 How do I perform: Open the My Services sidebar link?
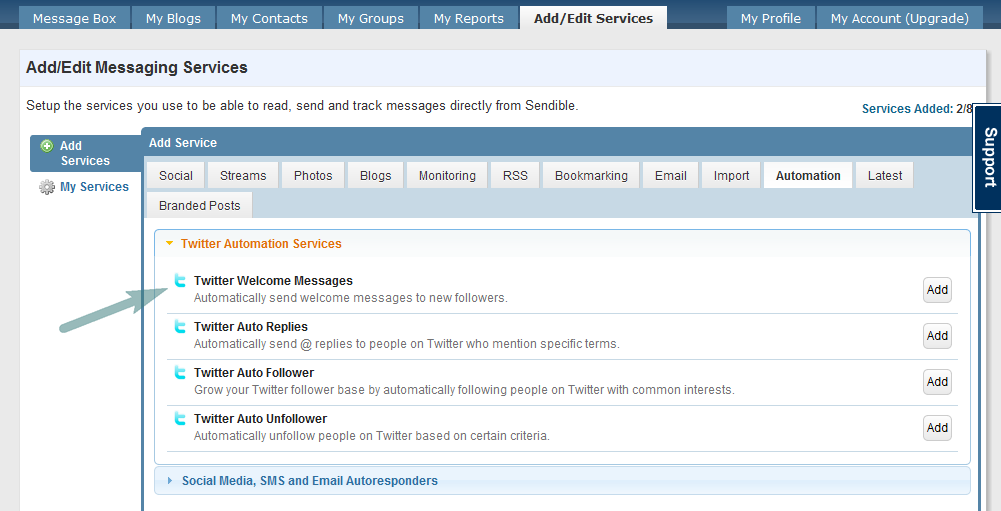point(94,187)
